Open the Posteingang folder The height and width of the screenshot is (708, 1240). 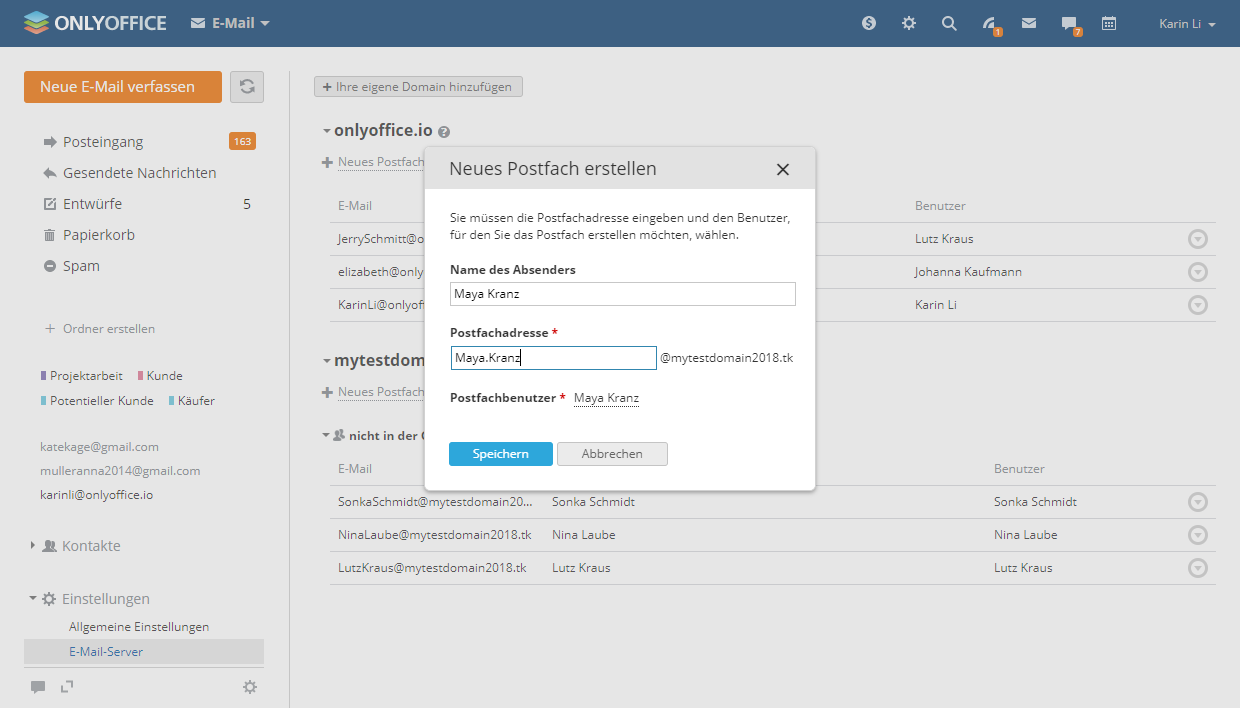click(x=103, y=142)
